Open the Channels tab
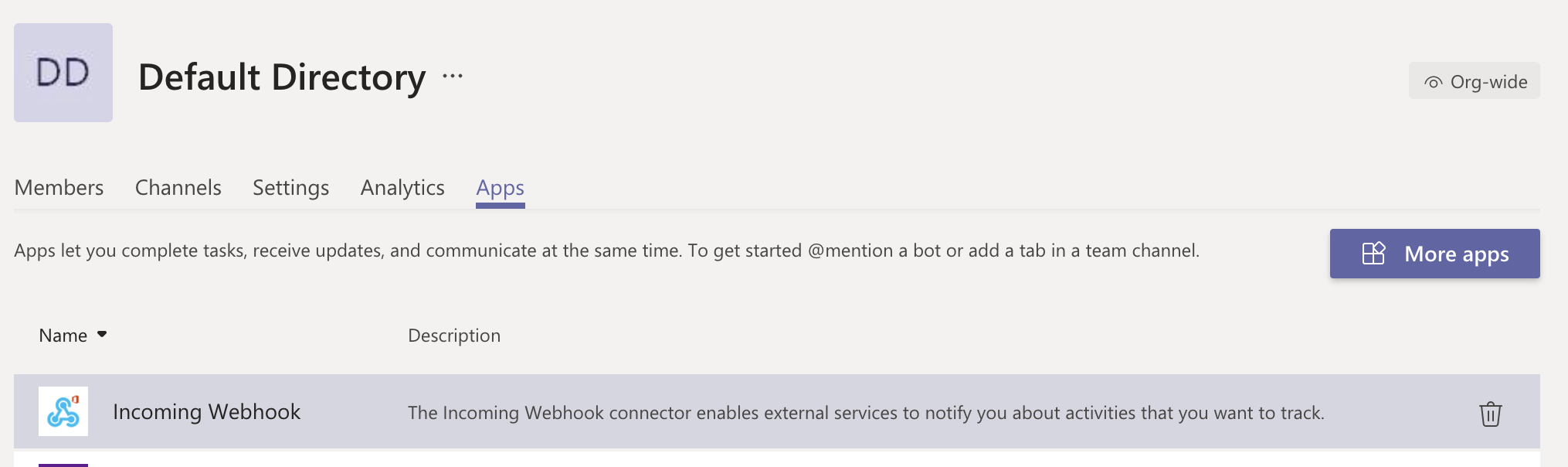Viewport: 1568px width, 467px height. coord(178,188)
